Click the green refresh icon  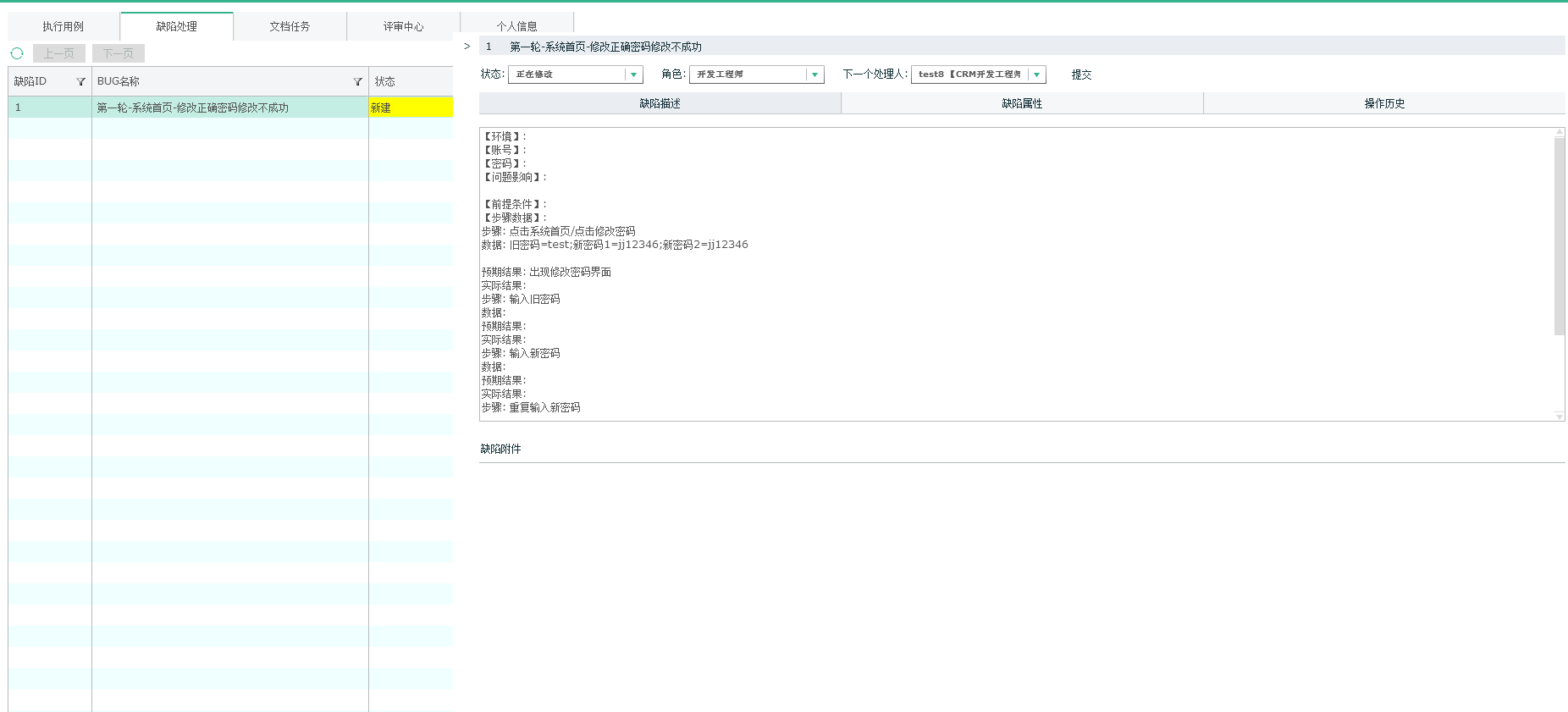point(17,53)
